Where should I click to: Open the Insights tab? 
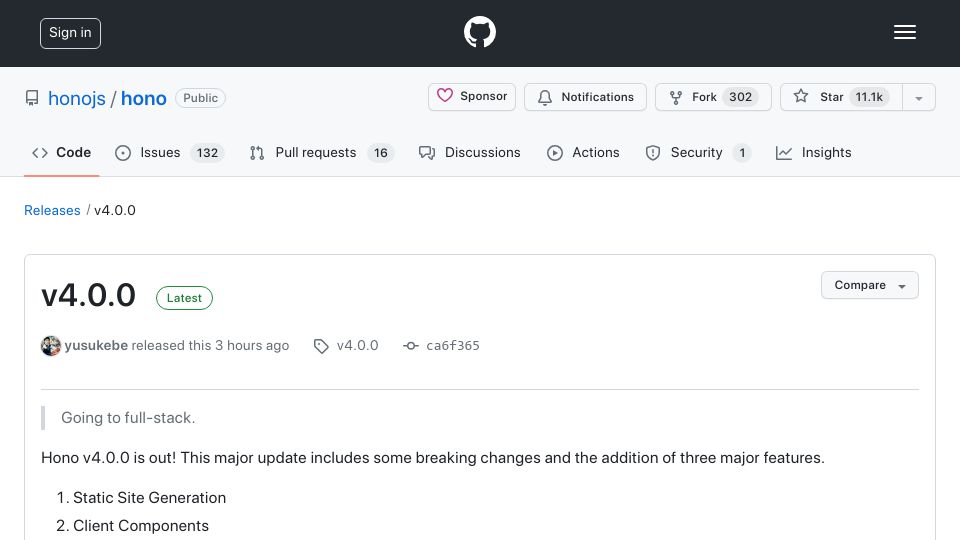(x=814, y=152)
